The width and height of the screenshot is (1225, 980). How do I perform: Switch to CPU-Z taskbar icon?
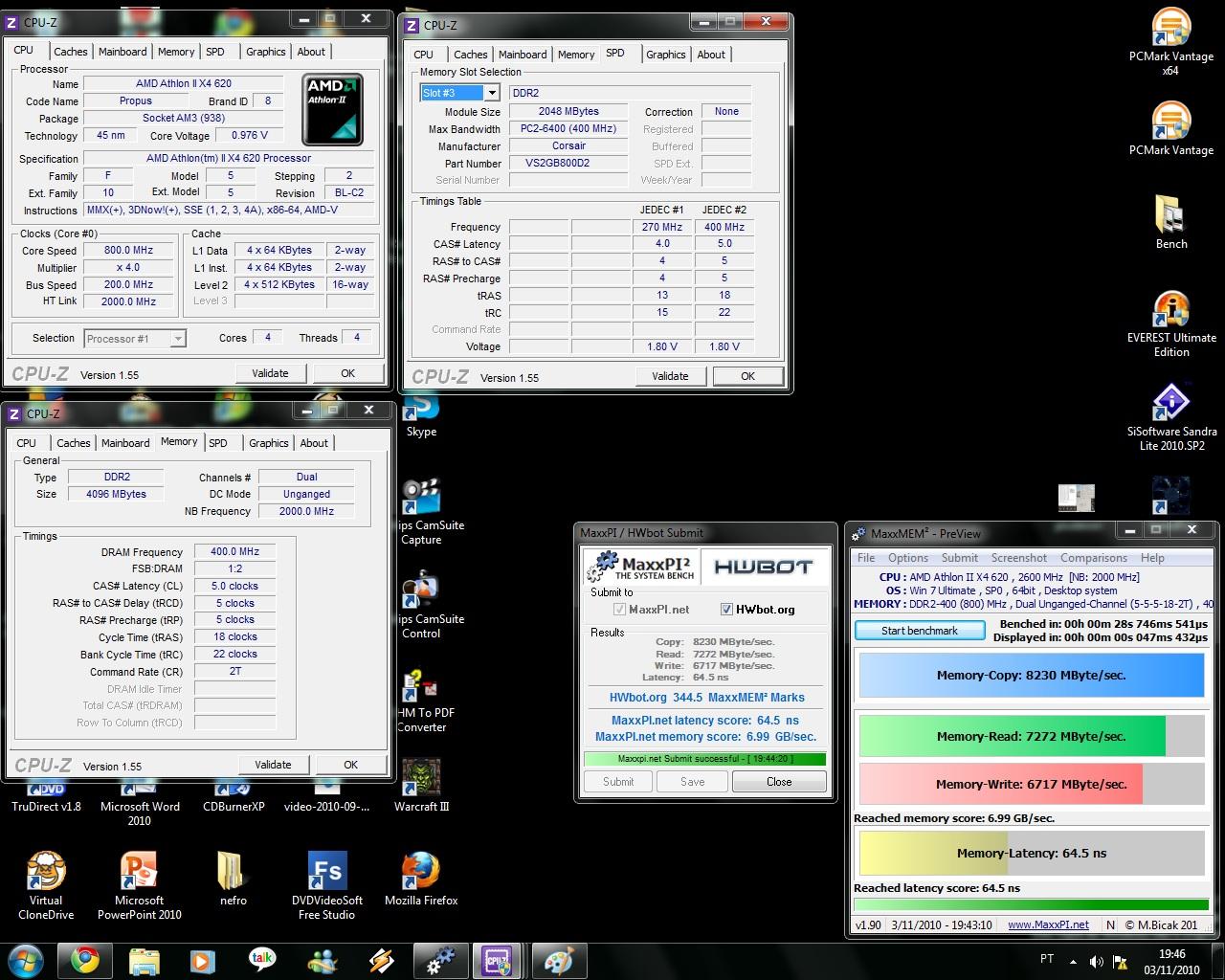(x=498, y=960)
